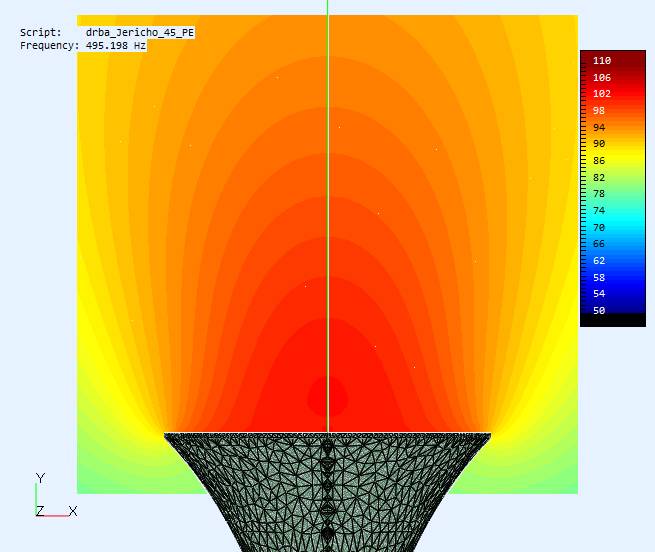655x552 pixels.
Task: Click the 98 label on color scale
Action: [599, 110]
